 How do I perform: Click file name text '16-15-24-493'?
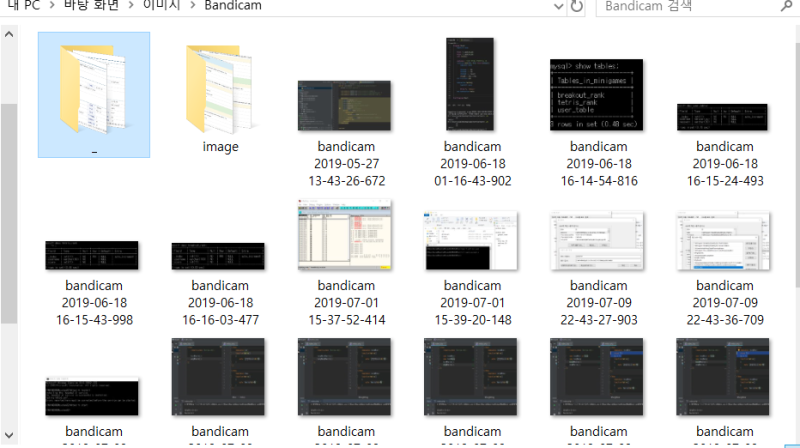[725, 181]
